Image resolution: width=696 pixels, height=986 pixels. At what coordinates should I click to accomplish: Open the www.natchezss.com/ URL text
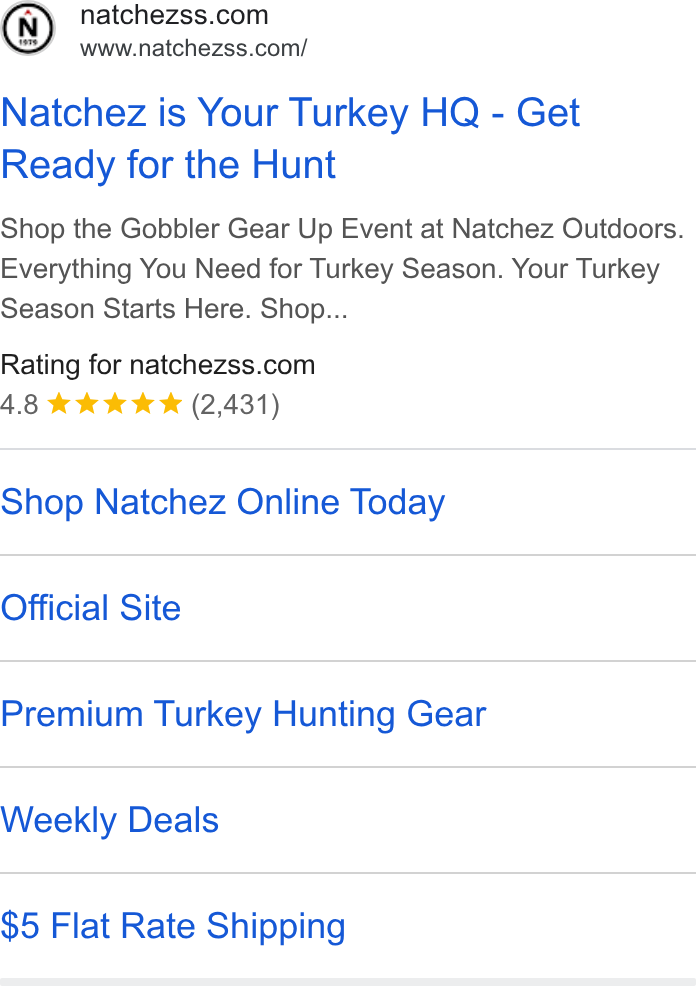[194, 48]
